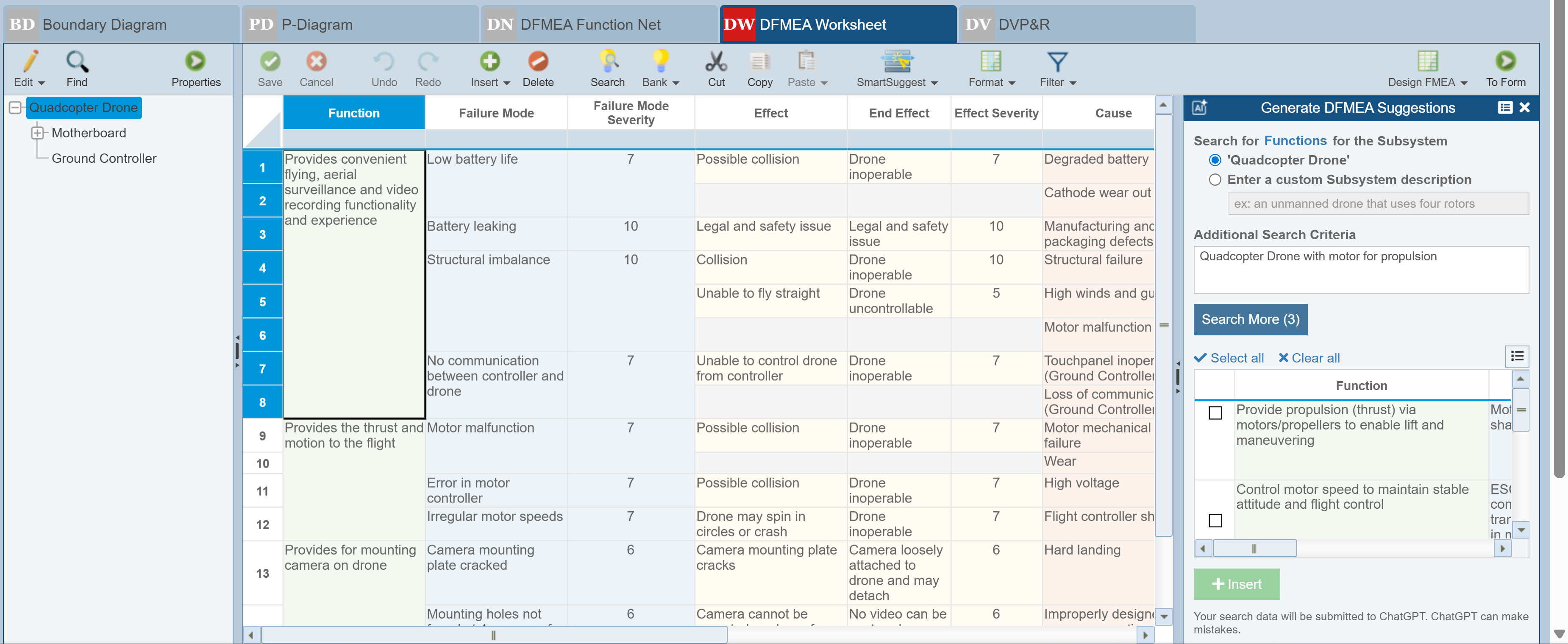Viewport: 1568px width, 644px height.
Task: Click the Additional Search Criteria text box
Action: (1360, 269)
